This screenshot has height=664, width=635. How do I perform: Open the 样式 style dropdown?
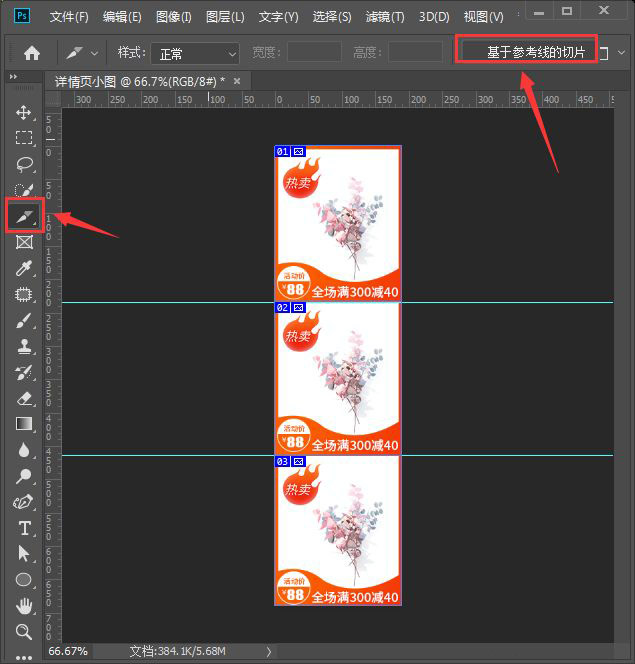tap(195, 54)
